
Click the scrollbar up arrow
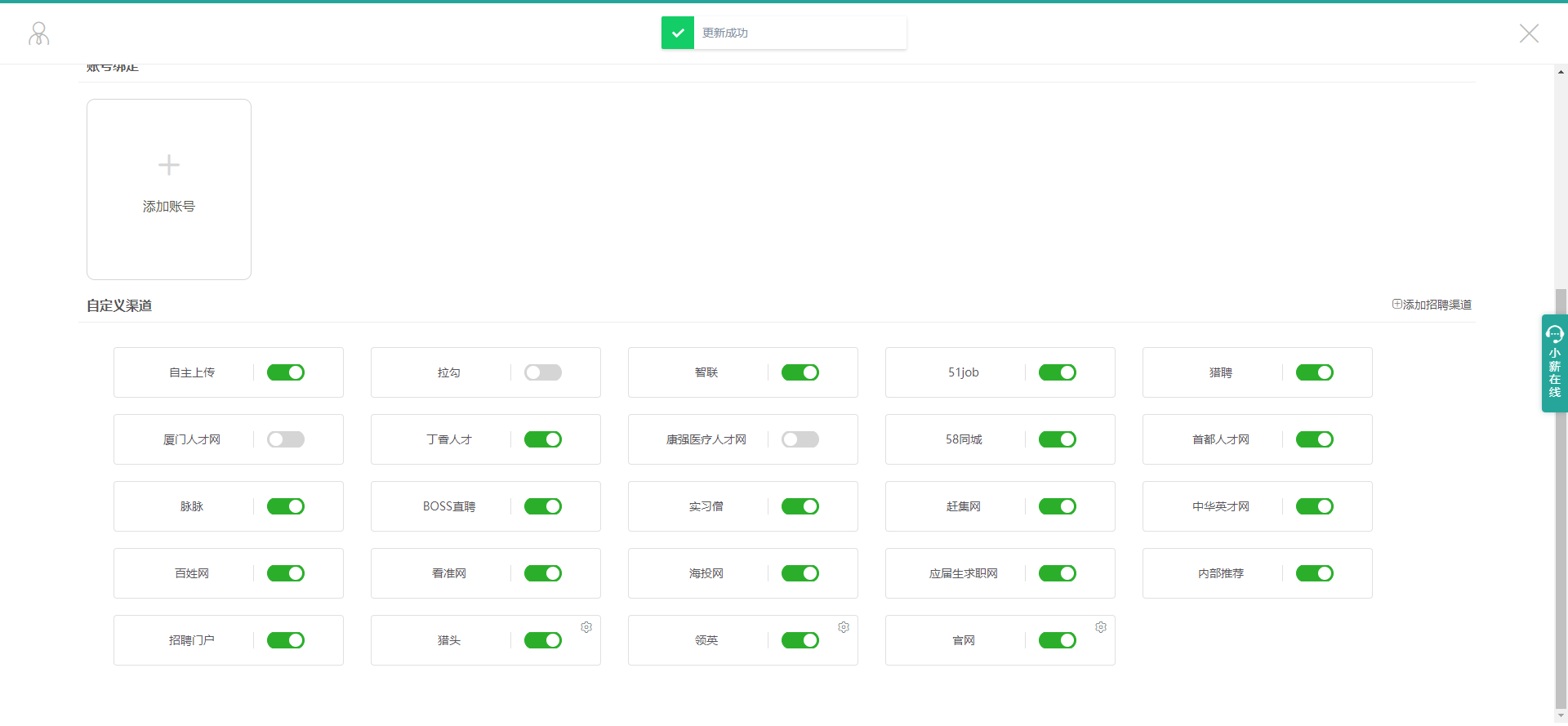[1561, 72]
